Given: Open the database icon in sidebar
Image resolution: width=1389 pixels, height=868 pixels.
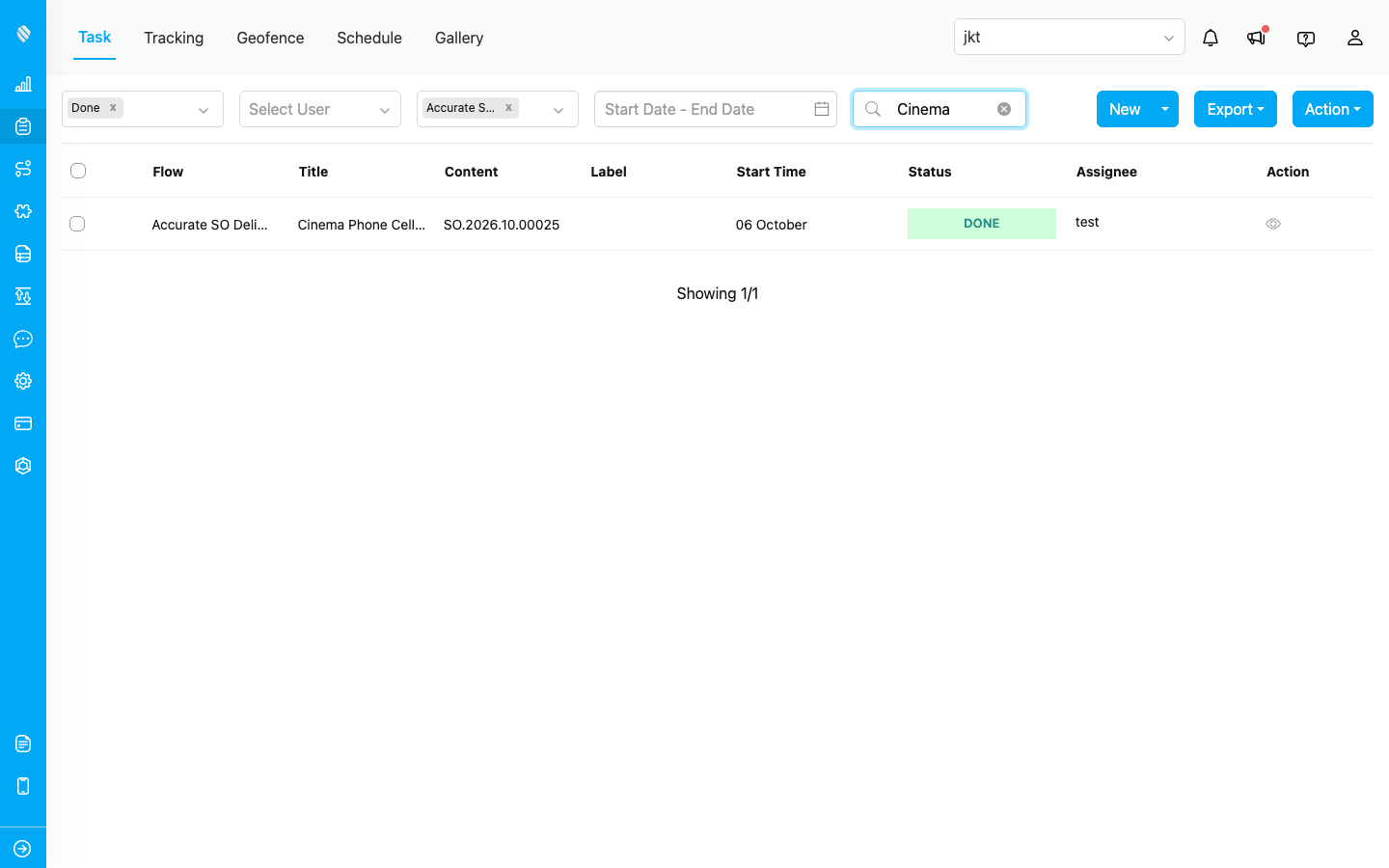Looking at the screenshot, I should (23, 254).
